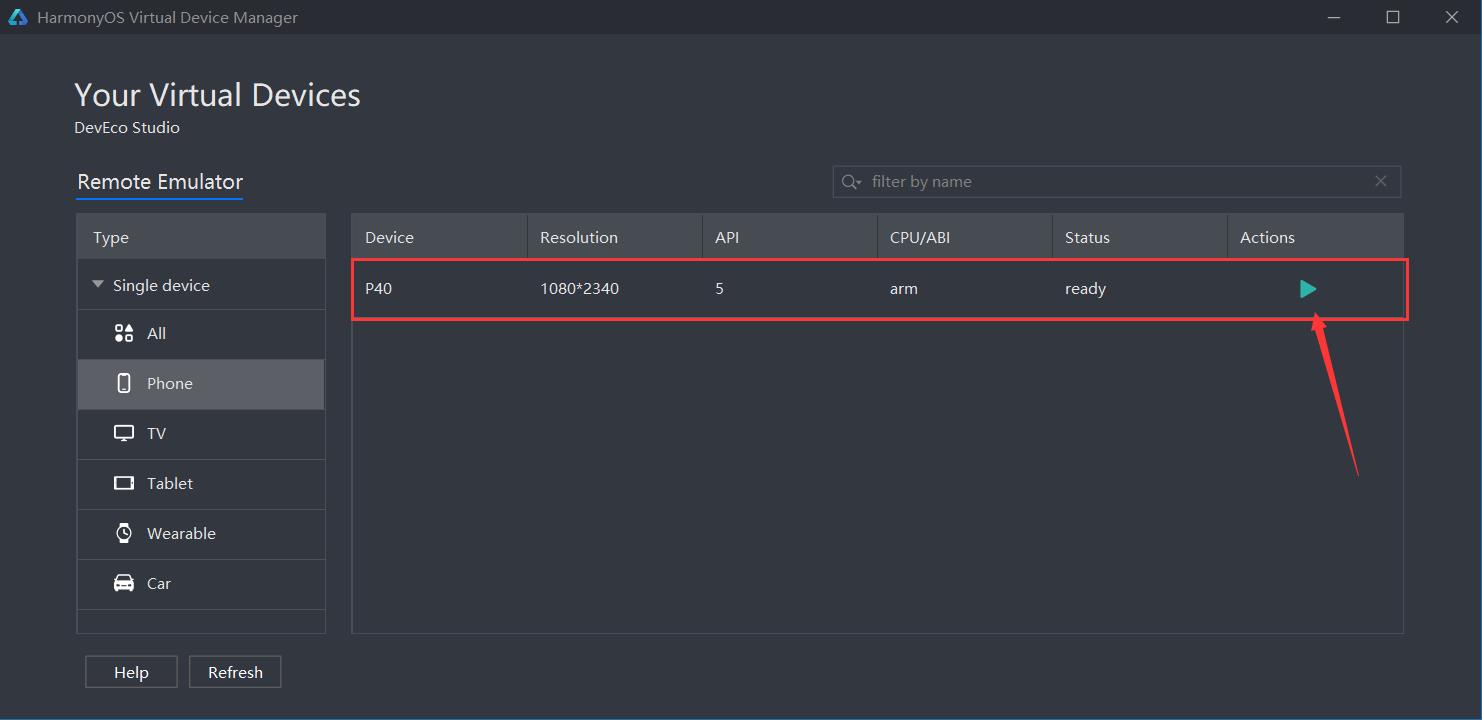The width and height of the screenshot is (1482, 720).
Task: Select the Phone device type
Action: click(x=201, y=384)
